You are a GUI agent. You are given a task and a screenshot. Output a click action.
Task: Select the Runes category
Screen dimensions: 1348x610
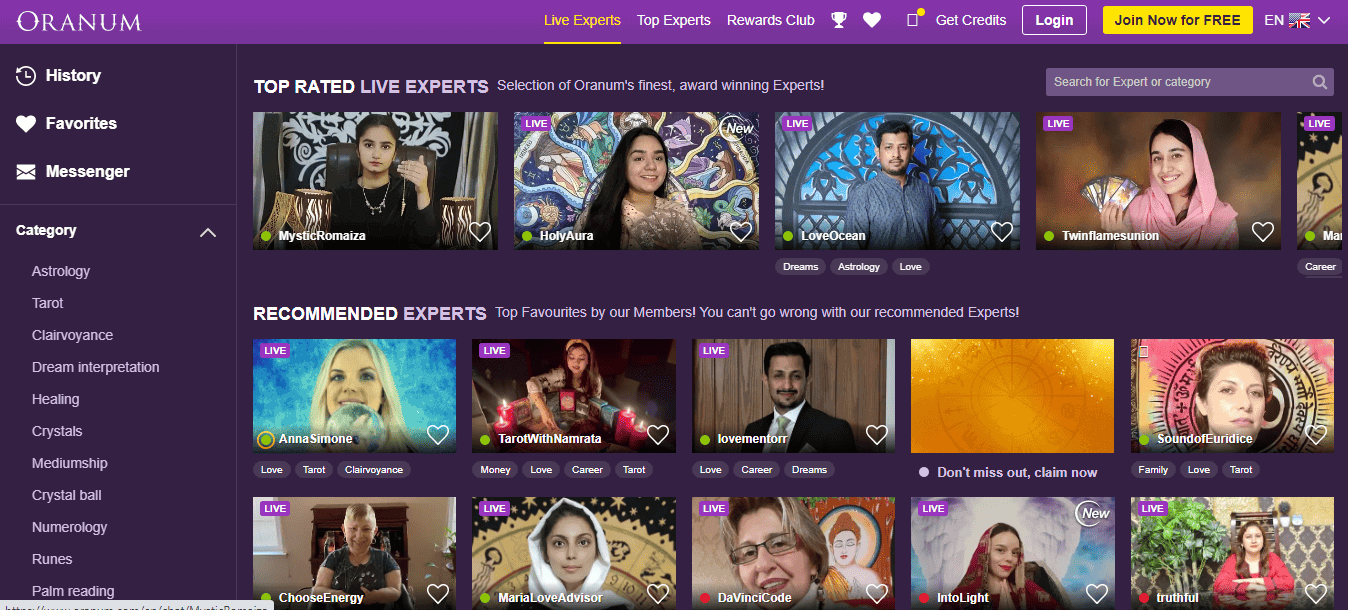tap(52, 559)
